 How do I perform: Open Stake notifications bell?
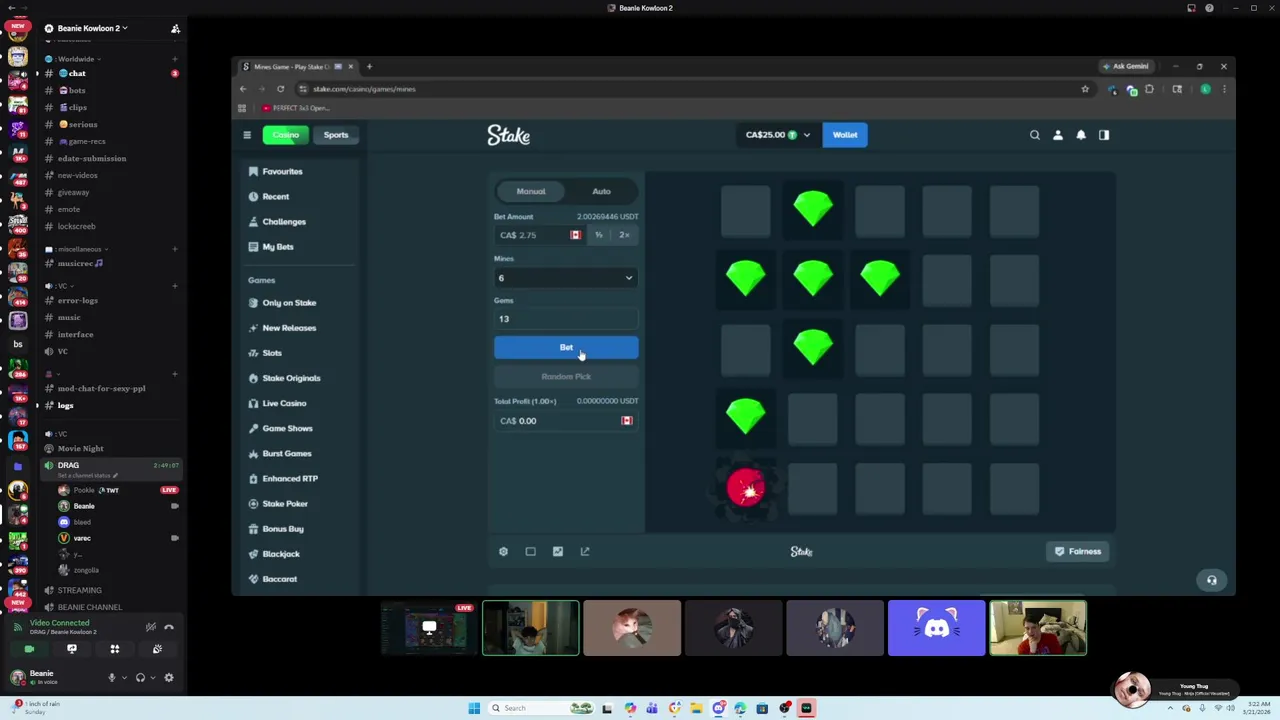pos(1081,135)
